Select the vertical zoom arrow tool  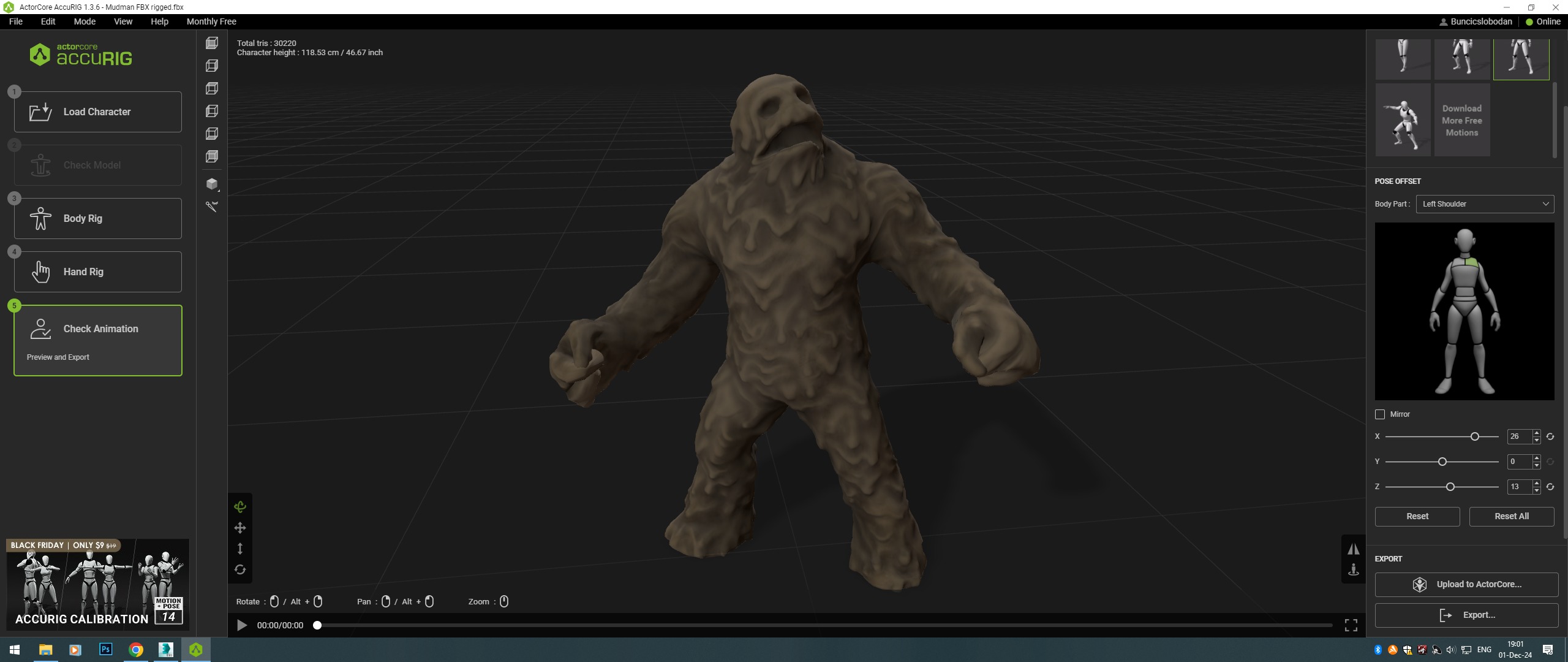(x=240, y=549)
